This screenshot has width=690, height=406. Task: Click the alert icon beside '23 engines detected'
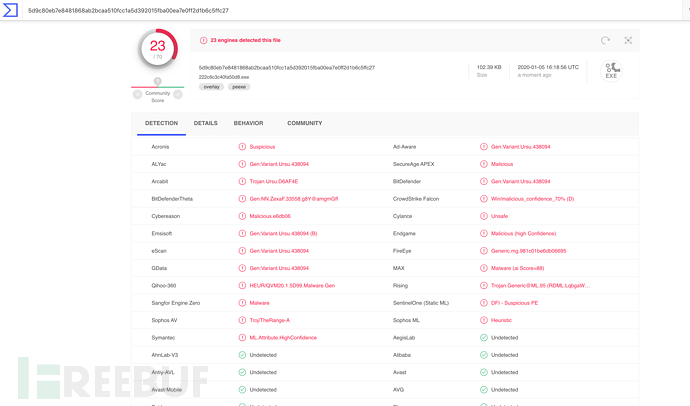coord(203,40)
